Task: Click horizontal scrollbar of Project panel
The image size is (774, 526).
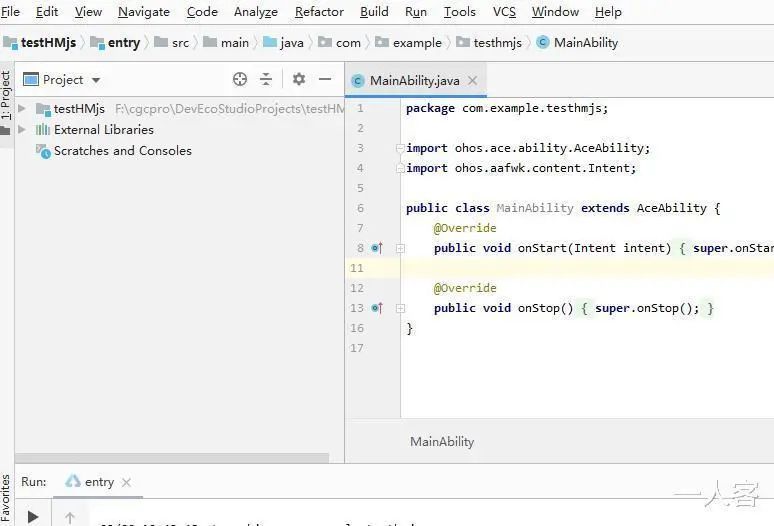Action: pos(172,457)
